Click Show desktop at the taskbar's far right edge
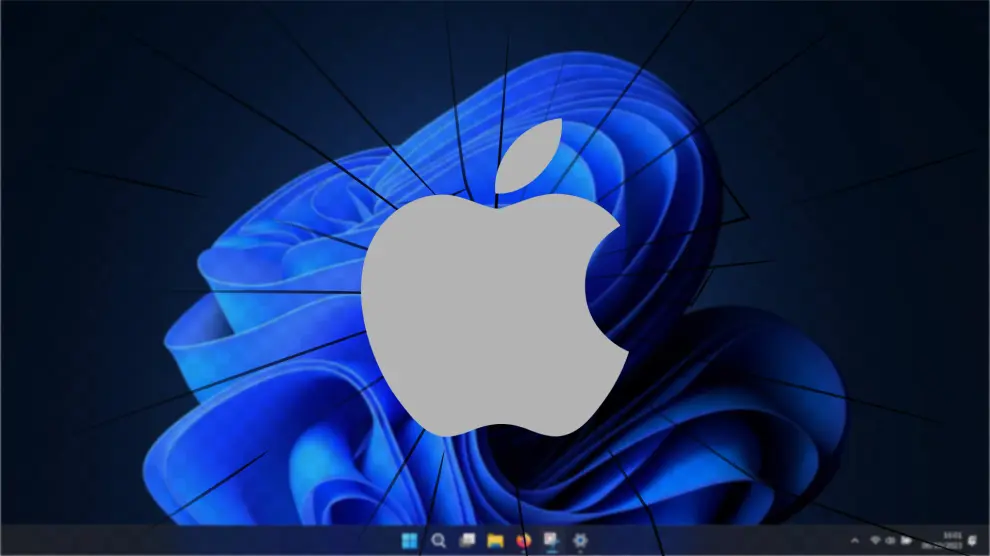Viewport: 990px width, 556px height. tap(987, 541)
